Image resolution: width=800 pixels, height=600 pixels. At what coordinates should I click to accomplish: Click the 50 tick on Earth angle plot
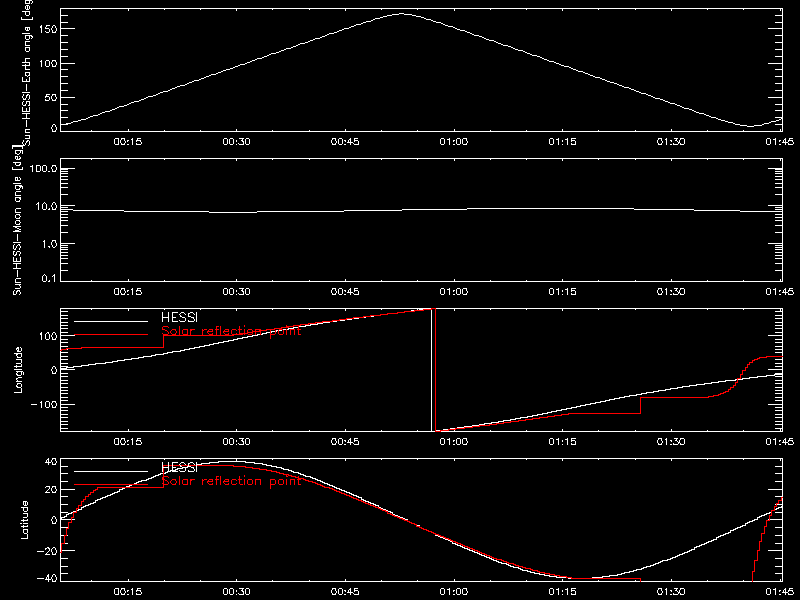coord(51,98)
